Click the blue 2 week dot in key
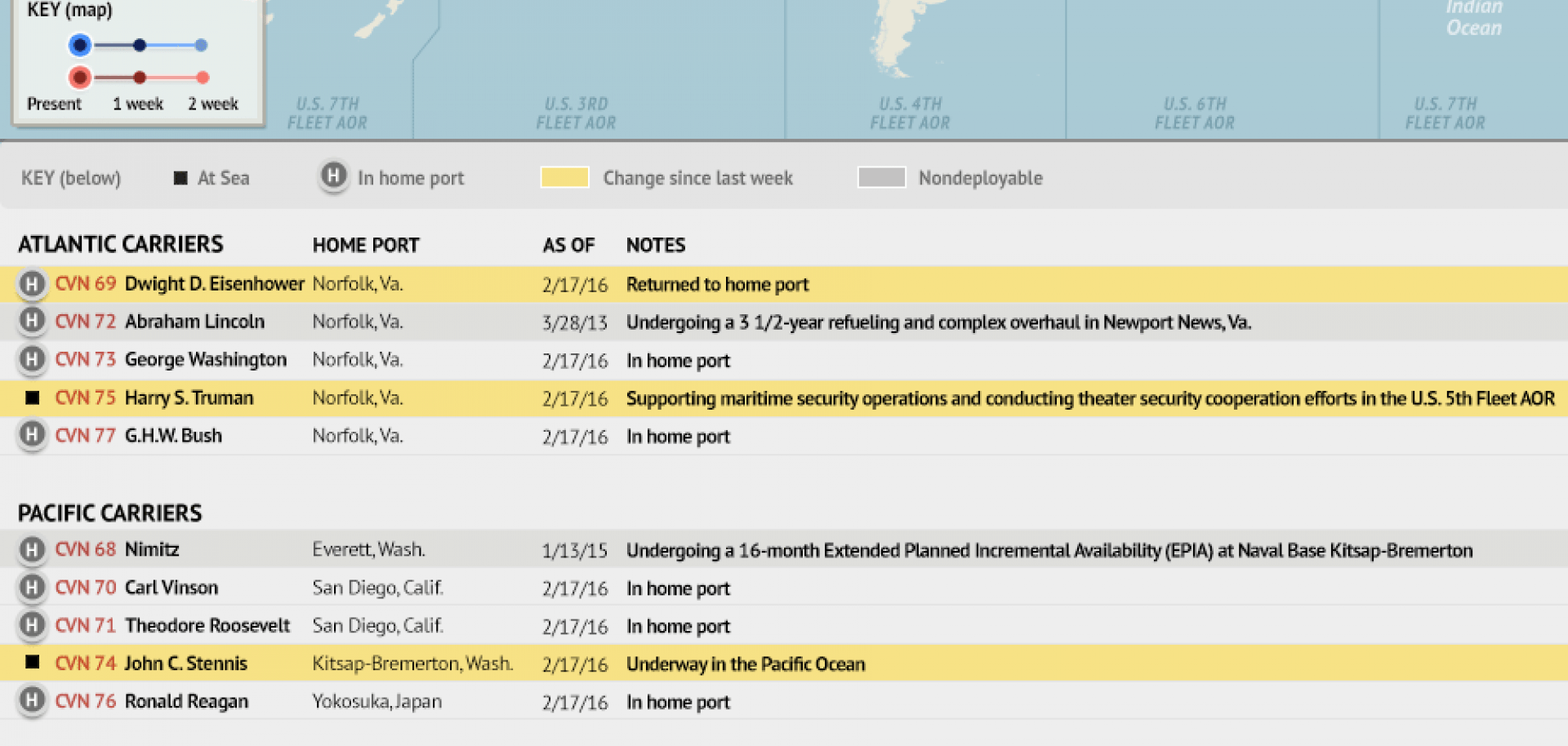The height and width of the screenshot is (746, 1568). pyautogui.click(x=202, y=45)
